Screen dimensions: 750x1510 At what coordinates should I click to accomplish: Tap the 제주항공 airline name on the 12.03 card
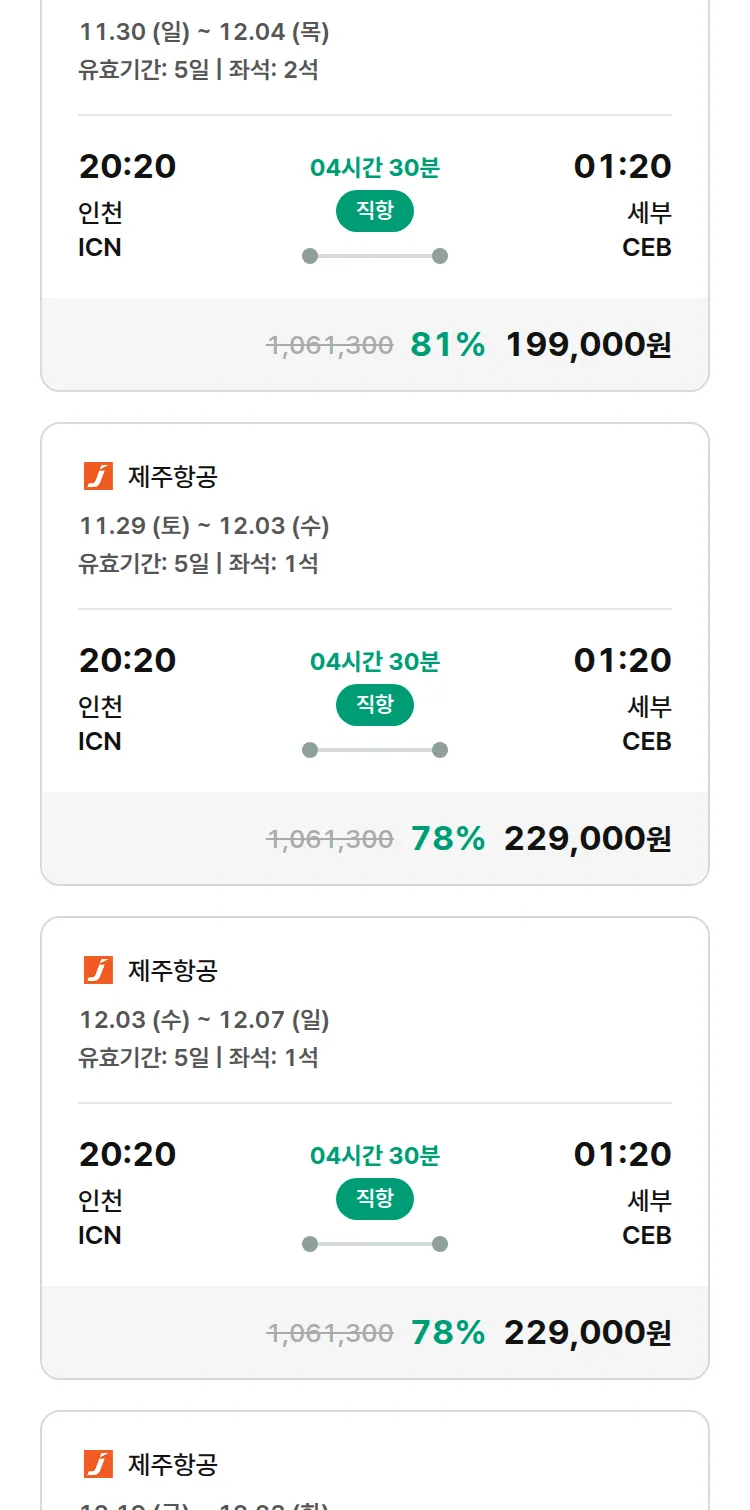(x=173, y=970)
